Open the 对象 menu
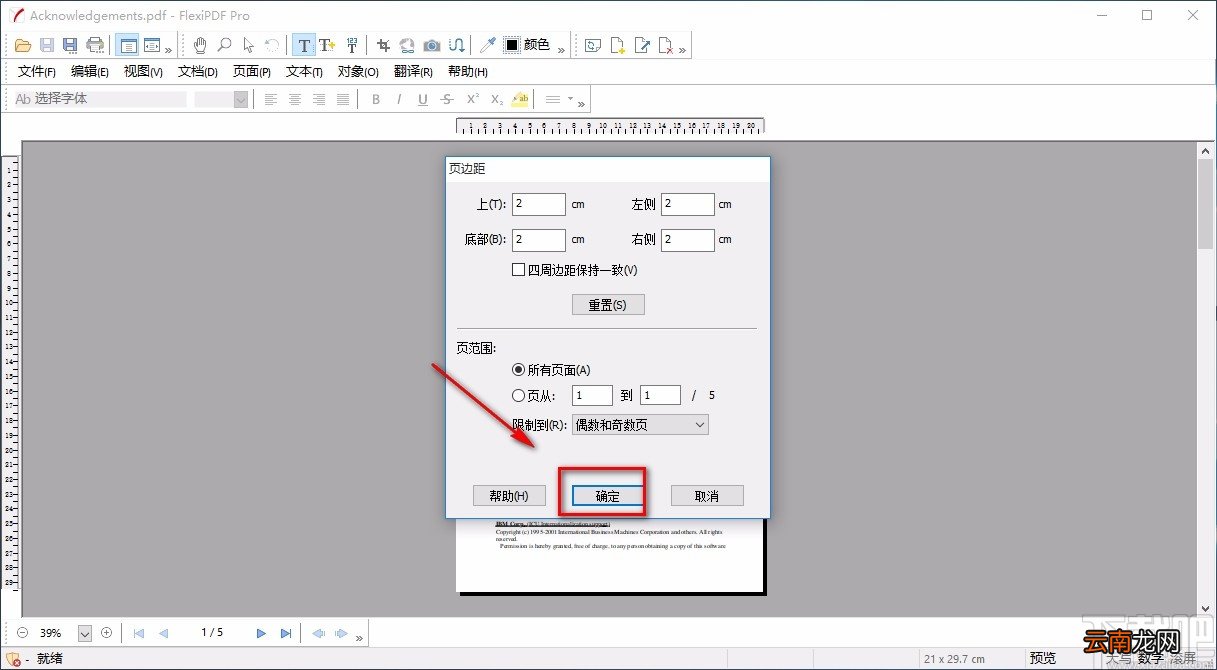The height and width of the screenshot is (670, 1217). [358, 72]
